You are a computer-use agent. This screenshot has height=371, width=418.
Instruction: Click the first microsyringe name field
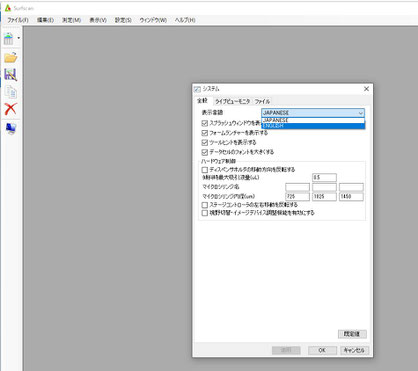pos(297,187)
